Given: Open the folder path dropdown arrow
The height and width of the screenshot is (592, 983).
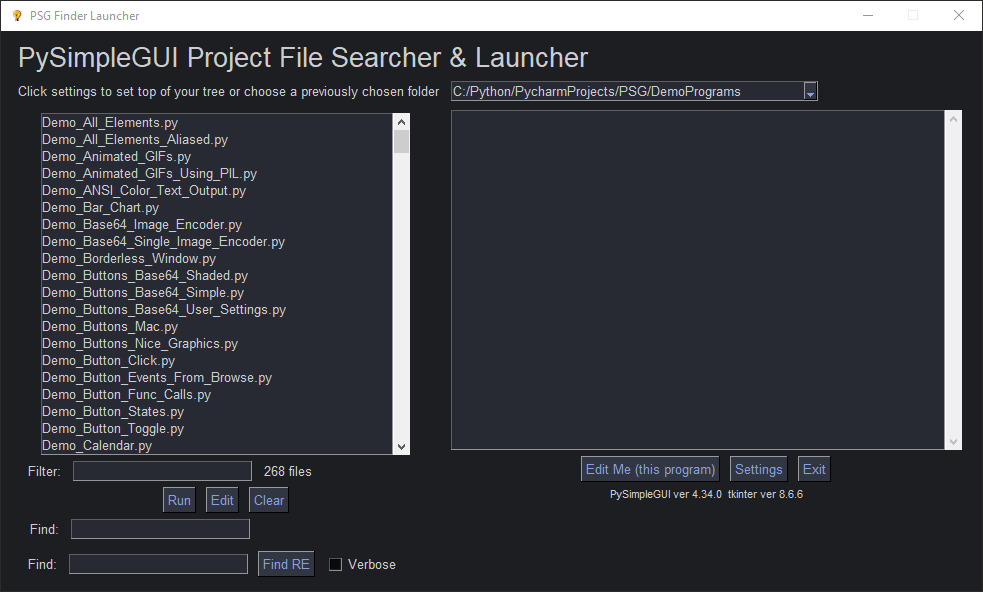Looking at the screenshot, I should 810,92.
